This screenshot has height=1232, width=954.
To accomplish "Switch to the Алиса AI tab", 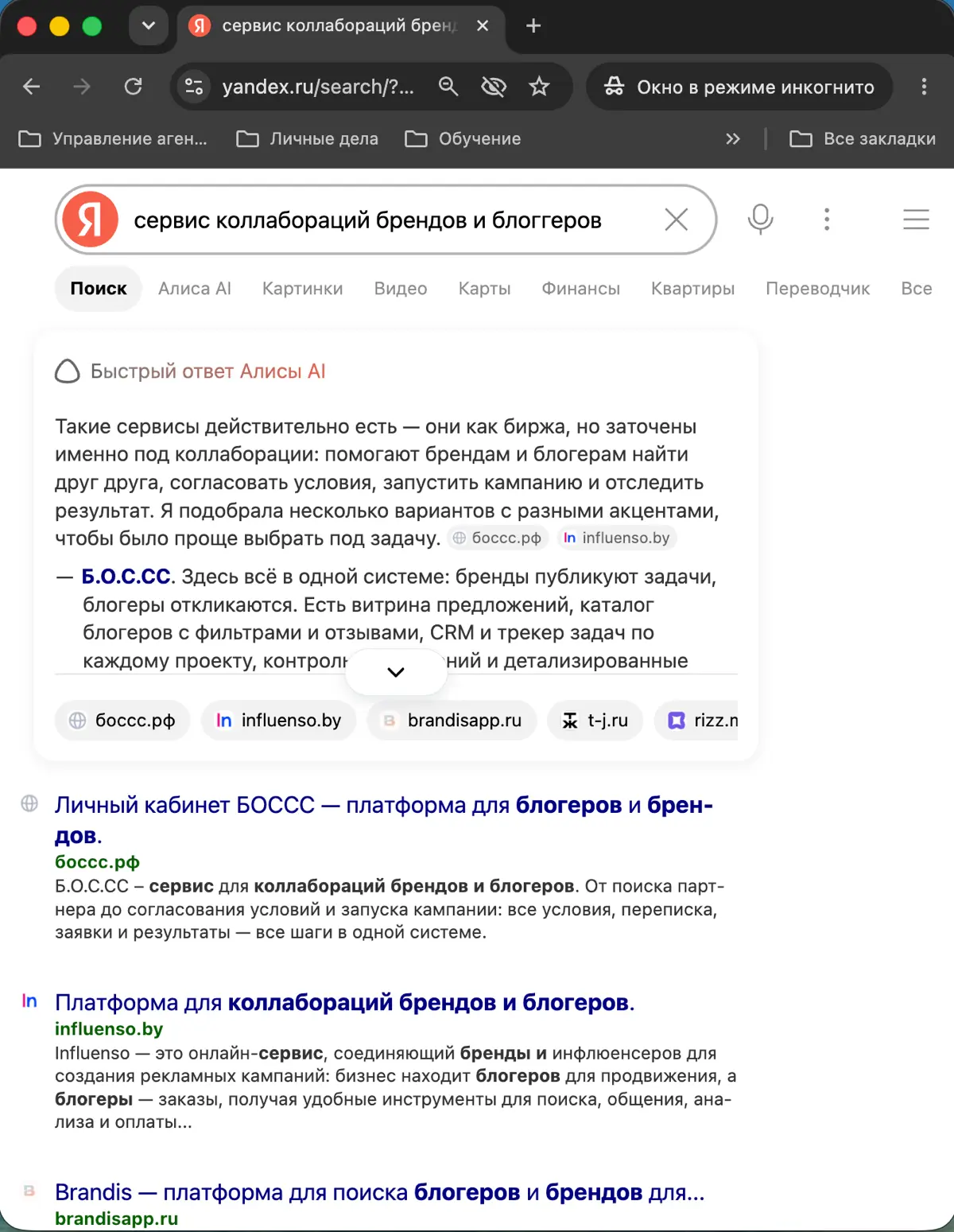I will [195, 289].
